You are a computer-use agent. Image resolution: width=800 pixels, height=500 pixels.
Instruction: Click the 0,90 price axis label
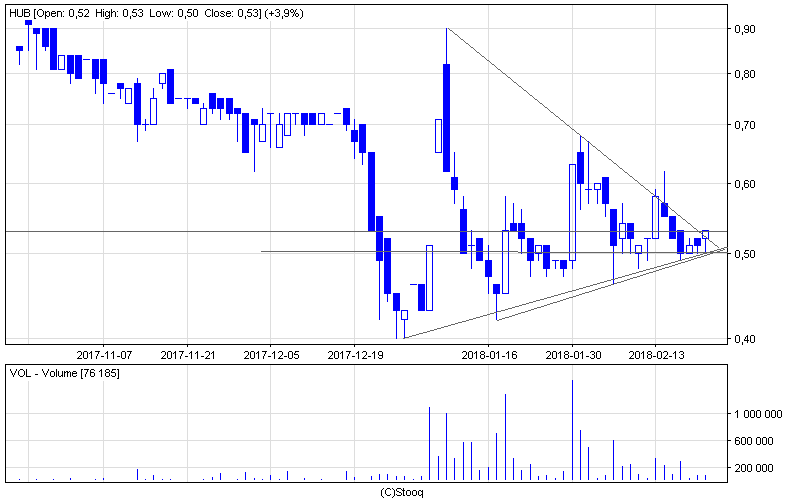(x=745, y=29)
